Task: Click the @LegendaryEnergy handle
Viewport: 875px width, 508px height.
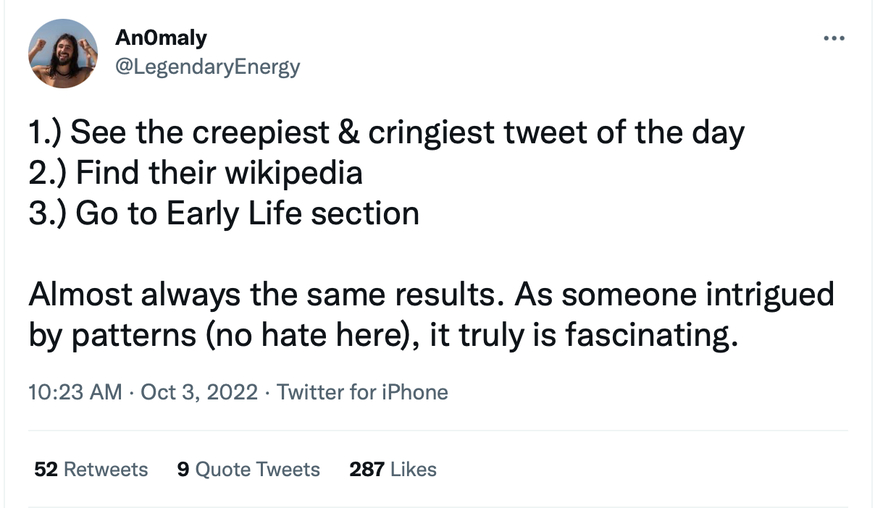Action: tap(208, 67)
